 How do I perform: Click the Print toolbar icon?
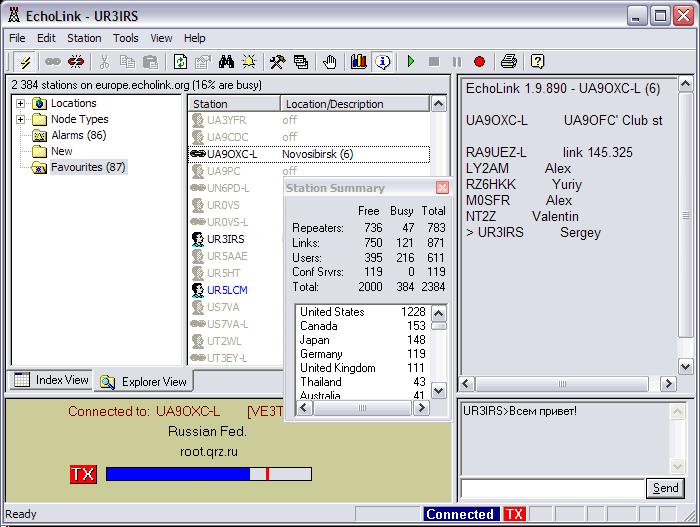(x=509, y=62)
